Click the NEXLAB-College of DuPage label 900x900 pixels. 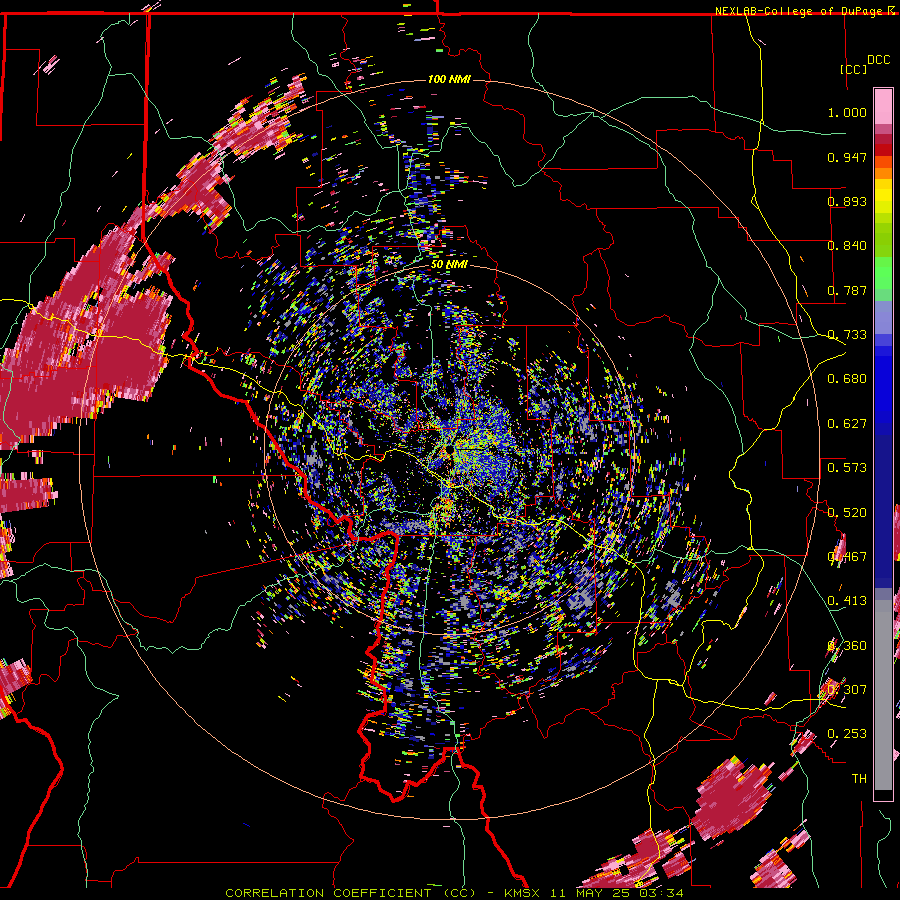(x=798, y=11)
